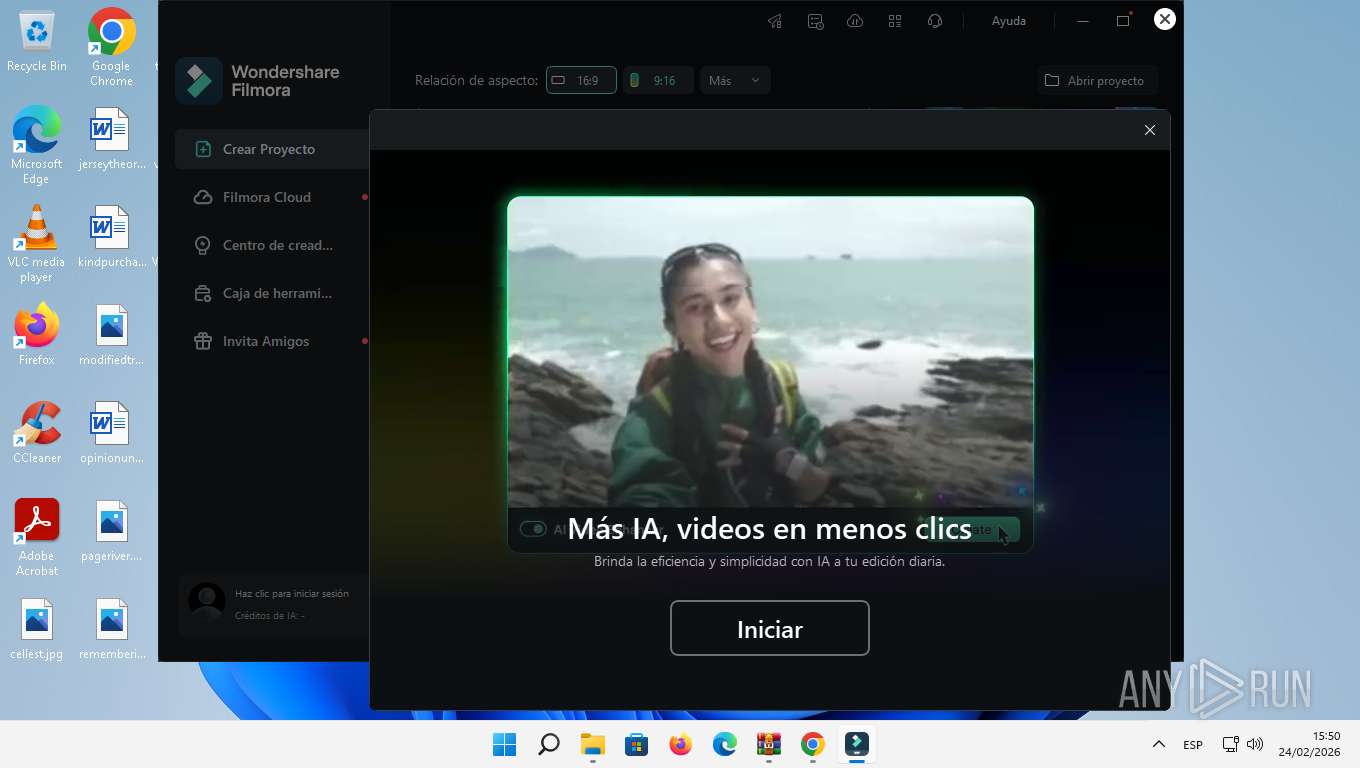Click the toolbox icon in sidebar
1360x768 pixels.
(203, 293)
